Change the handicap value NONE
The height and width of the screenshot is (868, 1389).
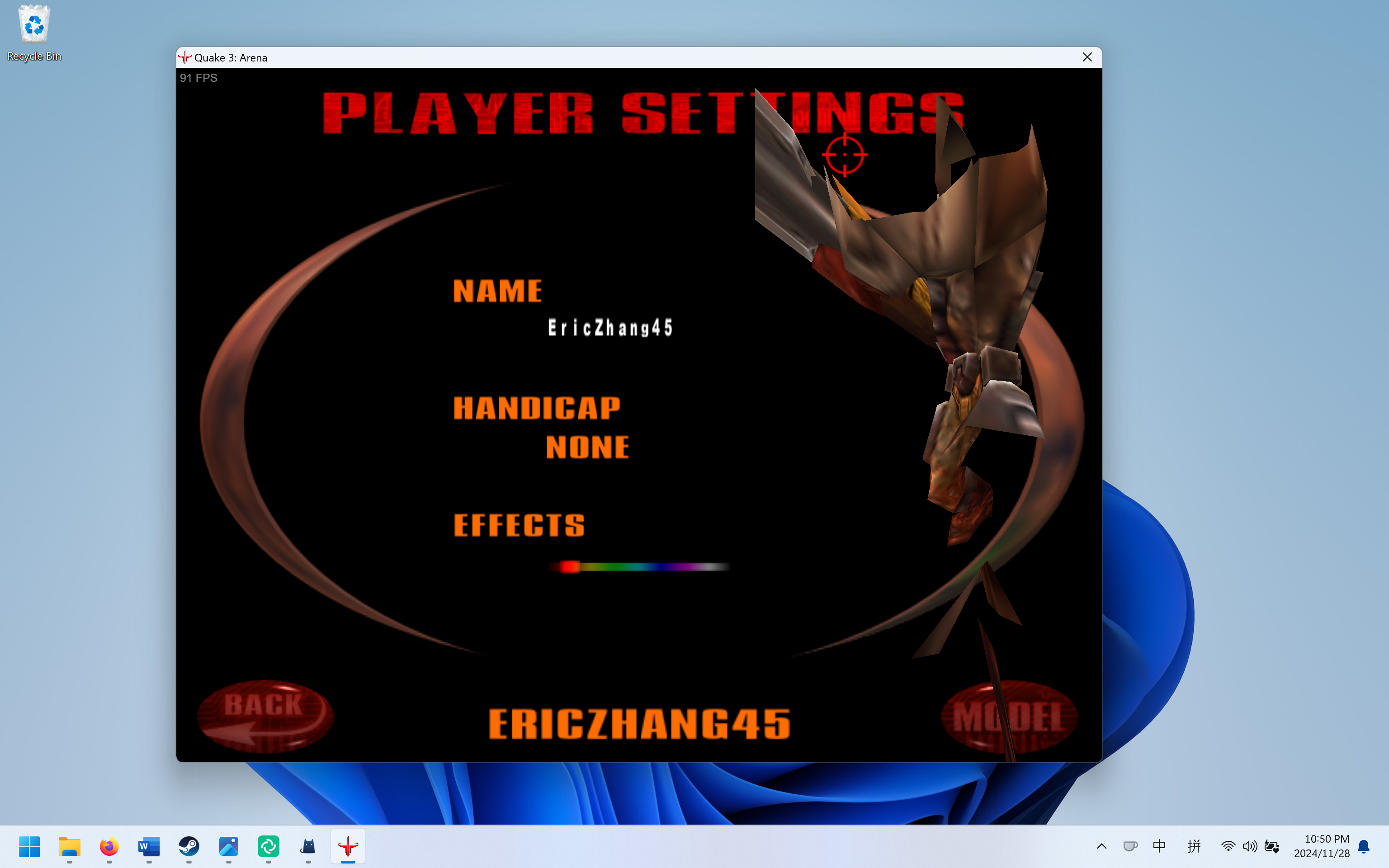tap(587, 447)
